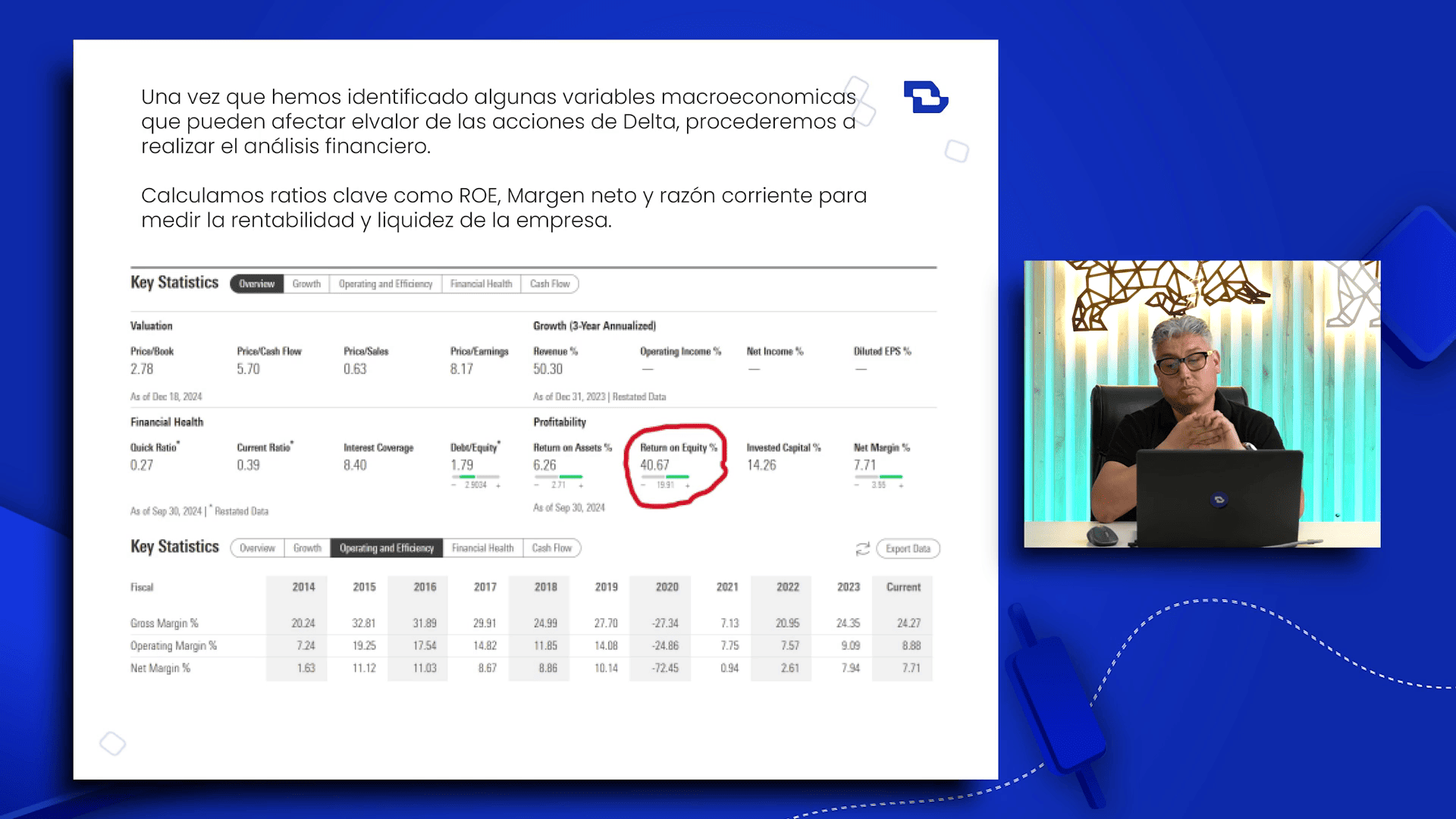Click the refresh arrows icon beside Export Data
Screen dimensions: 1456x819
coord(862,548)
